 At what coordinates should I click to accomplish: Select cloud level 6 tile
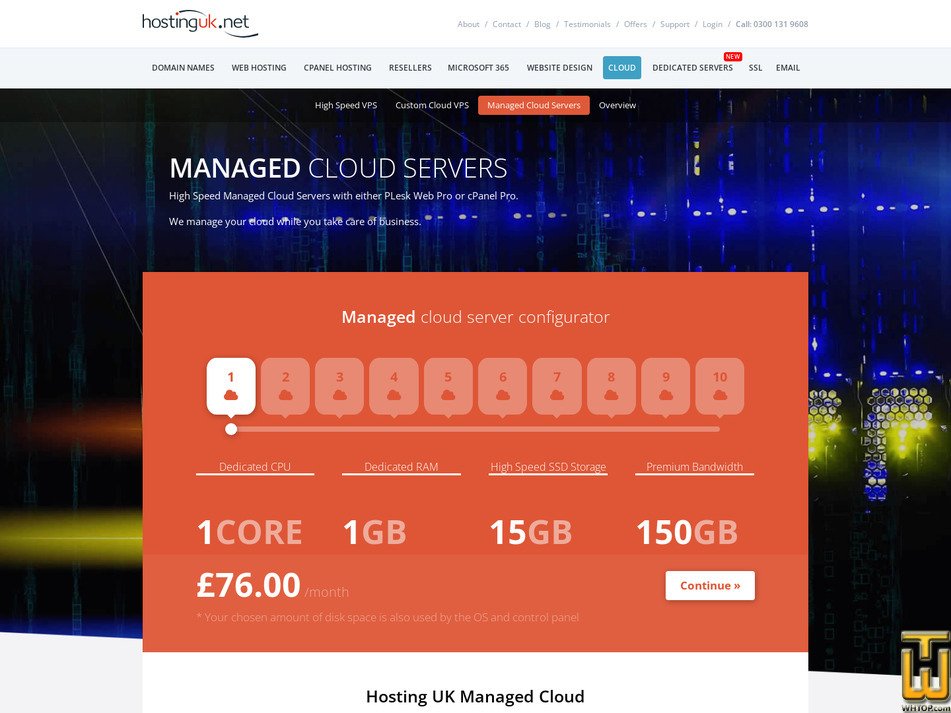[x=502, y=386]
